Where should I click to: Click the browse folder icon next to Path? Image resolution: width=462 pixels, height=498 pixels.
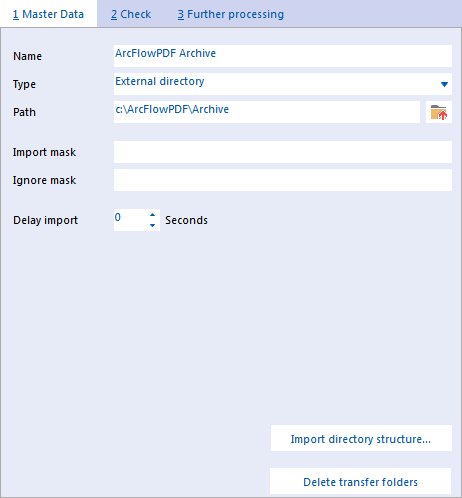439,112
